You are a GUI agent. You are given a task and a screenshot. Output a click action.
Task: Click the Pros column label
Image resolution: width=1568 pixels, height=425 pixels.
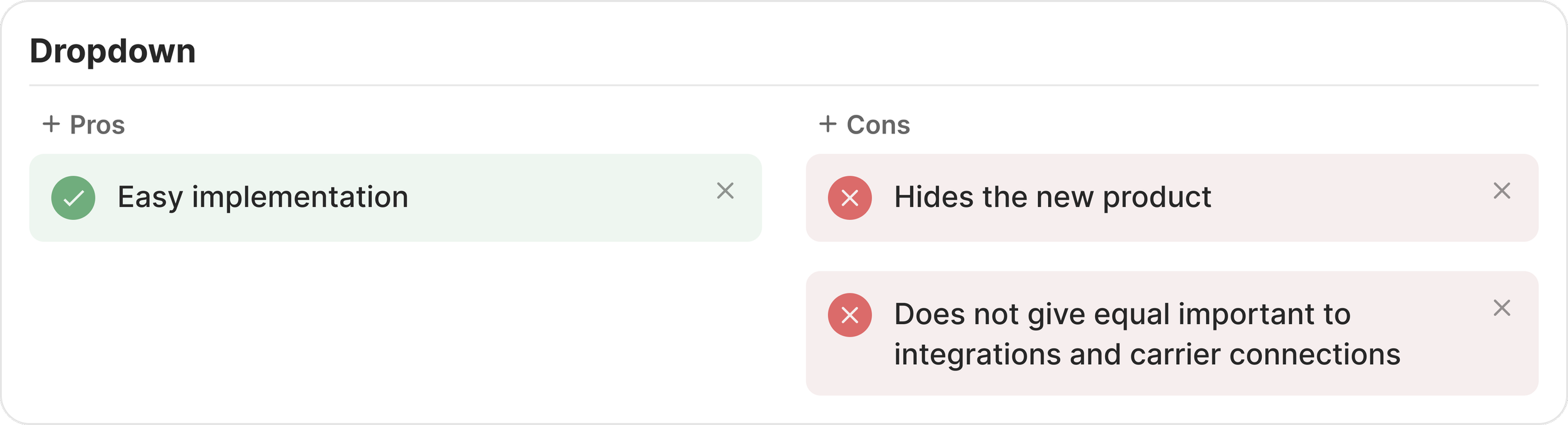(97, 125)
